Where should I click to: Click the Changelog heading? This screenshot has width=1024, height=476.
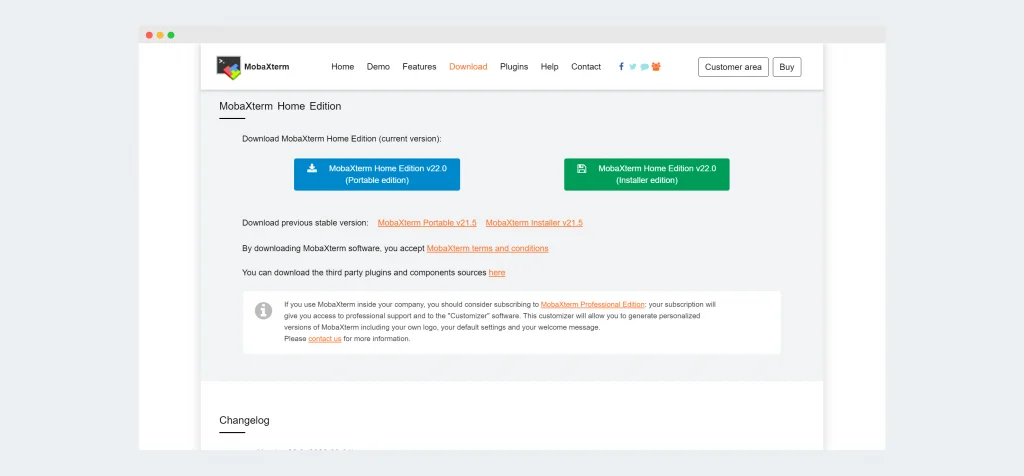click(x=244, y=420)
